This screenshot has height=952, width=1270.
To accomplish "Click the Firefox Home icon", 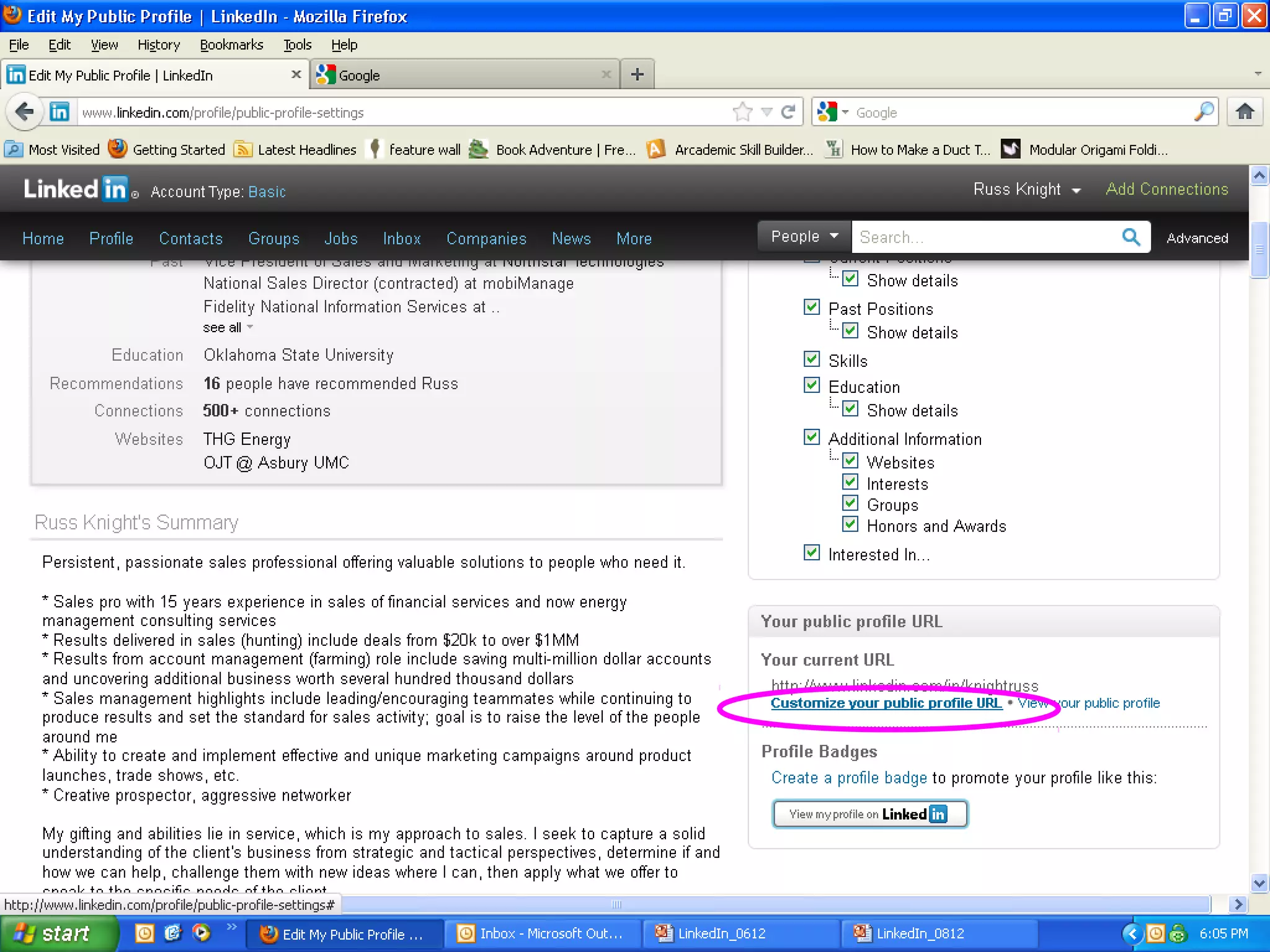I will [1245, 112].
